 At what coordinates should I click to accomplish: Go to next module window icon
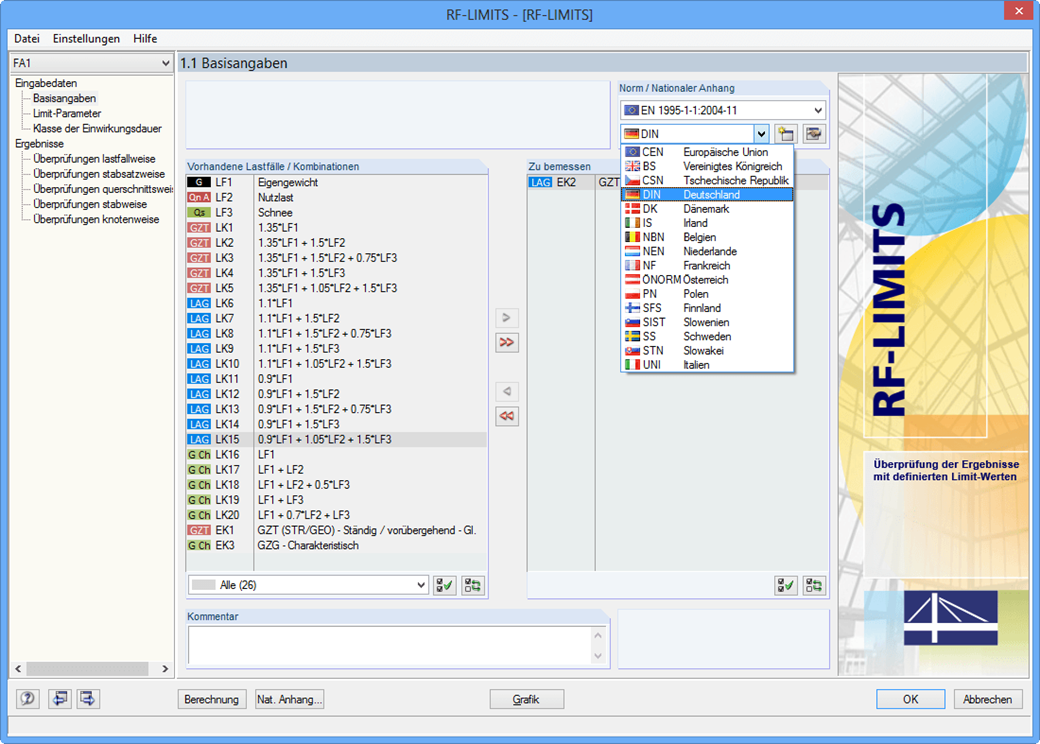pos(88,698)
